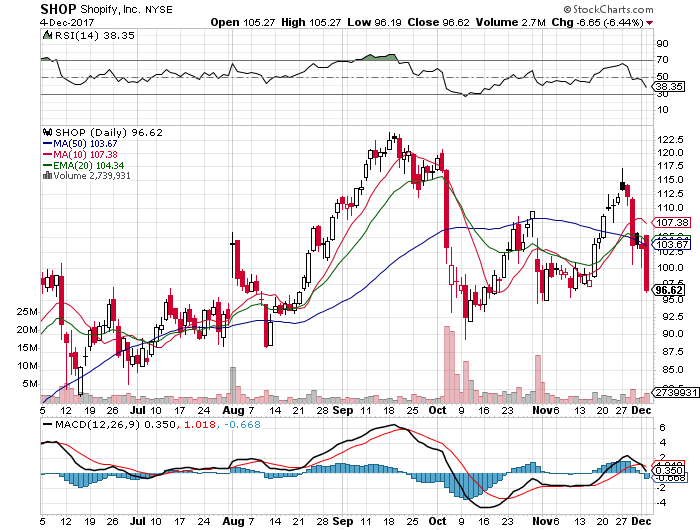Image resolution: width=700 pixels, height=530 pixels.
Task: Click the 107.38 red price tag
Action: tap(671, 222)
